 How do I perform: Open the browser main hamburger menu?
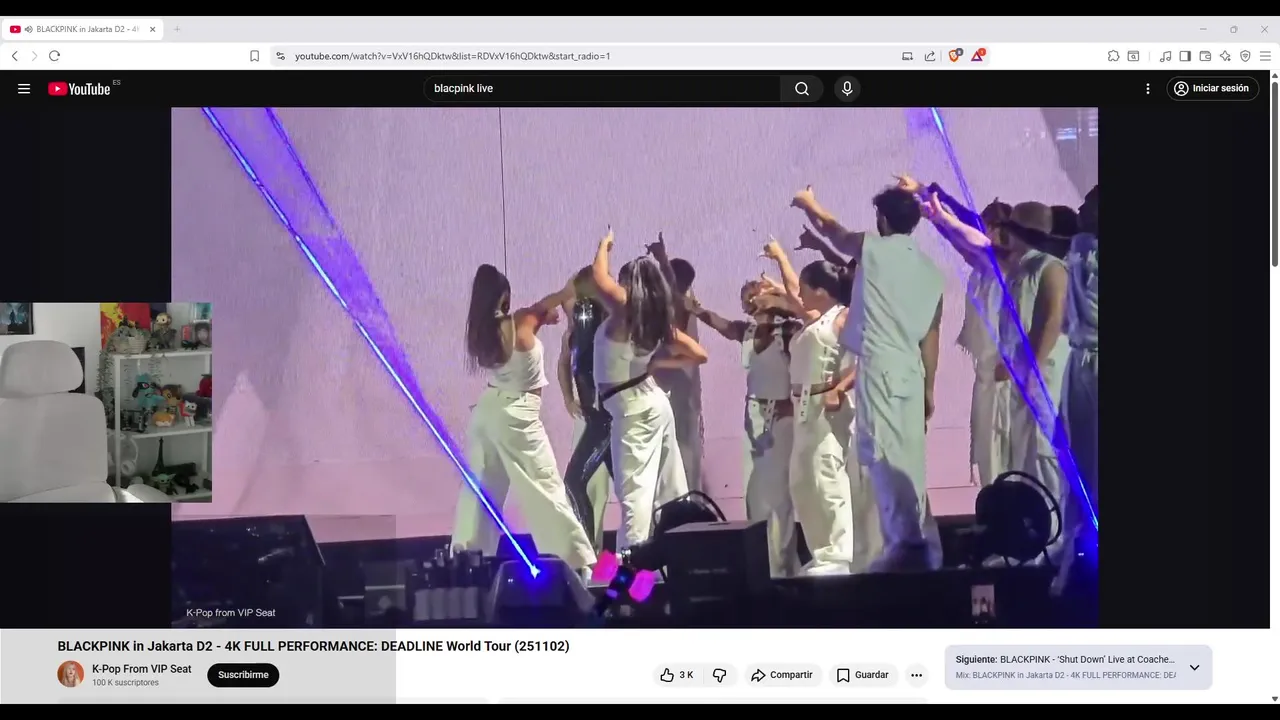click(x=1265, y=56)
